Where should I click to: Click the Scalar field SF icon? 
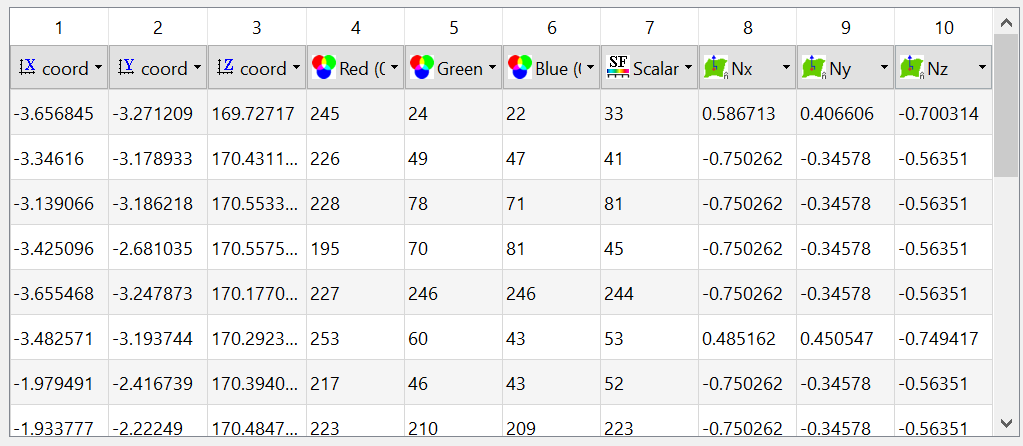618,68
